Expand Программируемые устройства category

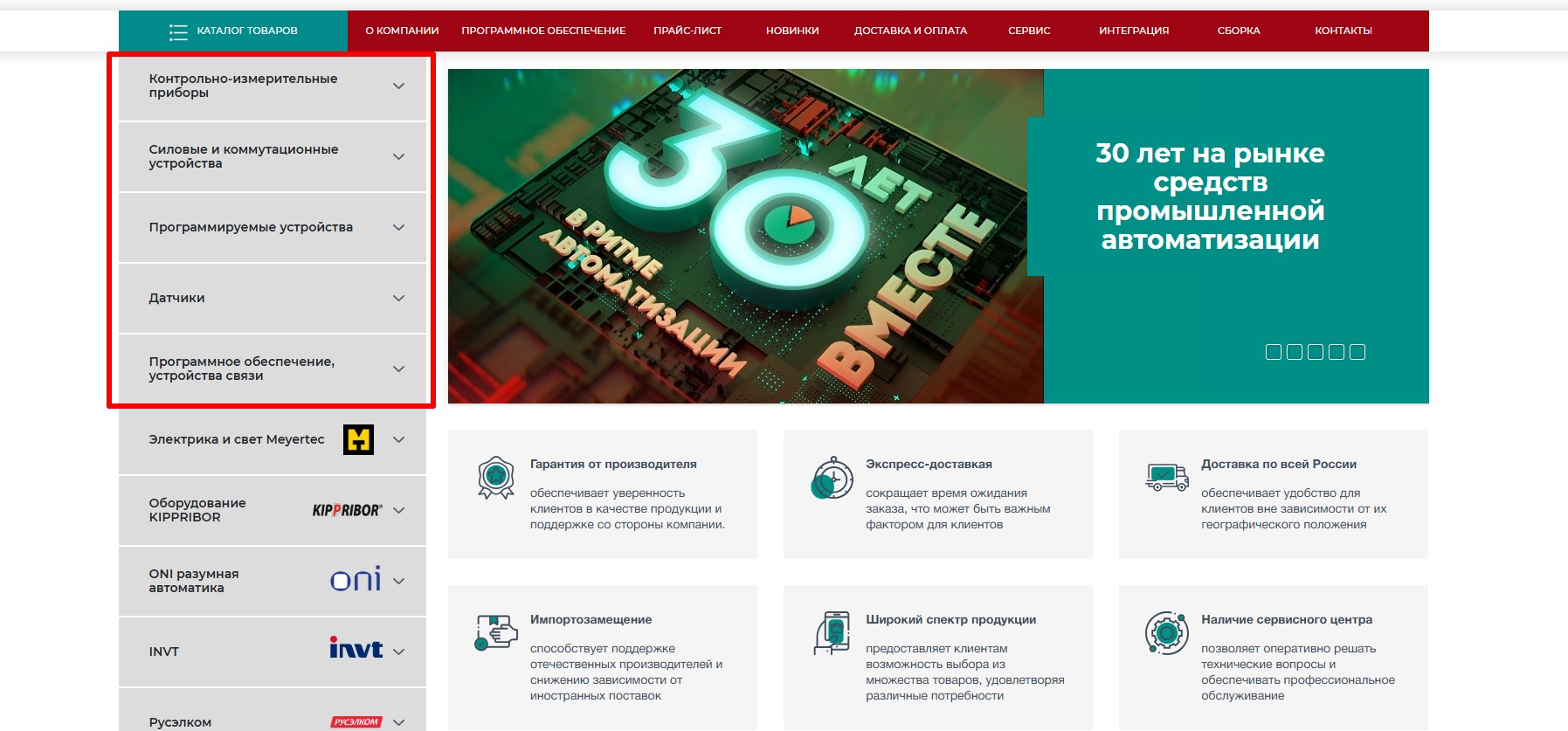[x=398, y=228]
